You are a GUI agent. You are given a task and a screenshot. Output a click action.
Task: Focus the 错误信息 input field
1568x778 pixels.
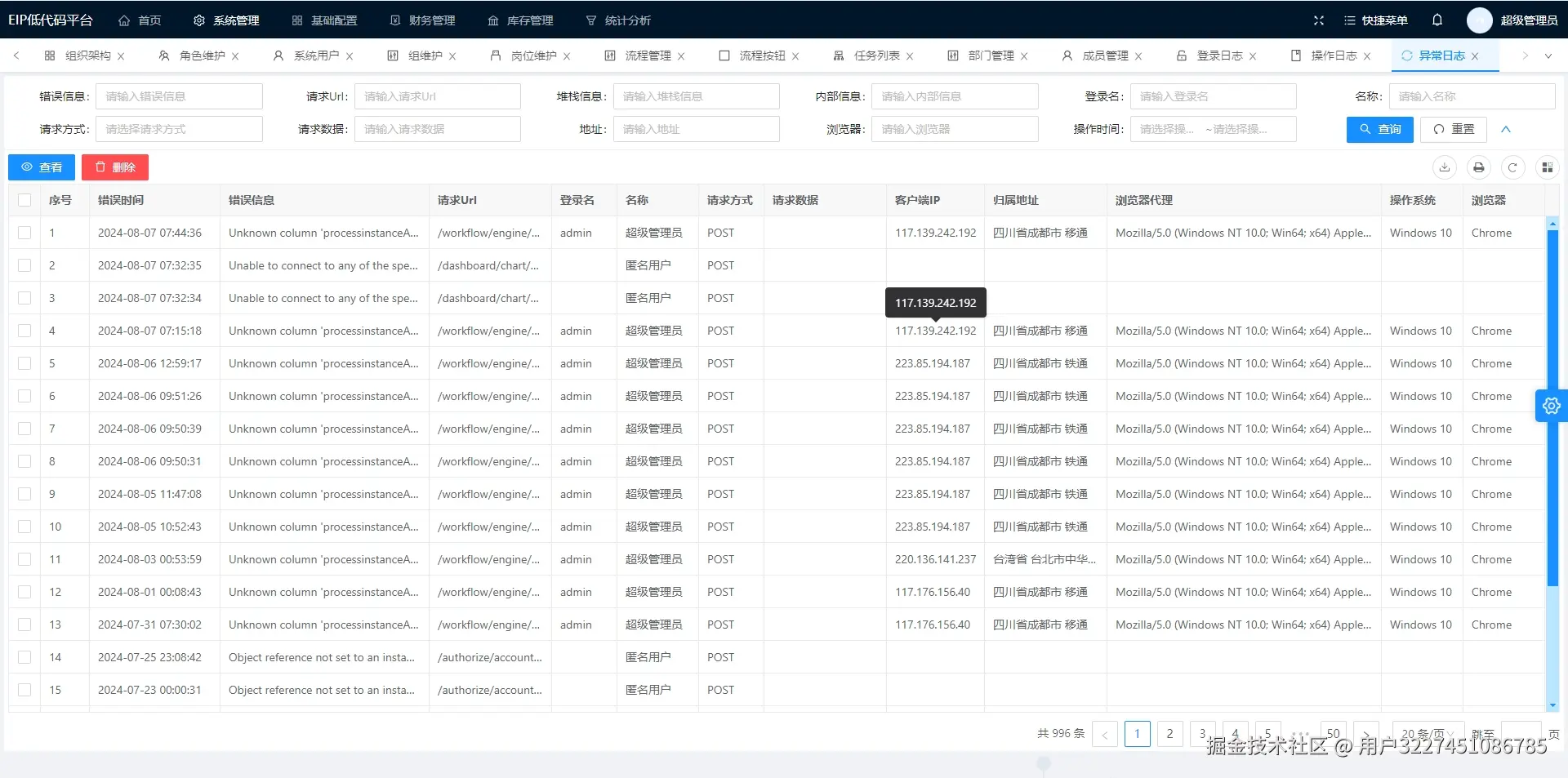179,96
